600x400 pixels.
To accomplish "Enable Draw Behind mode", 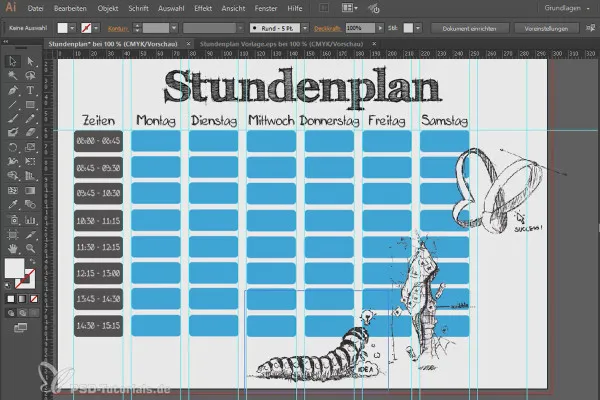I will click(x=22, y=313).
